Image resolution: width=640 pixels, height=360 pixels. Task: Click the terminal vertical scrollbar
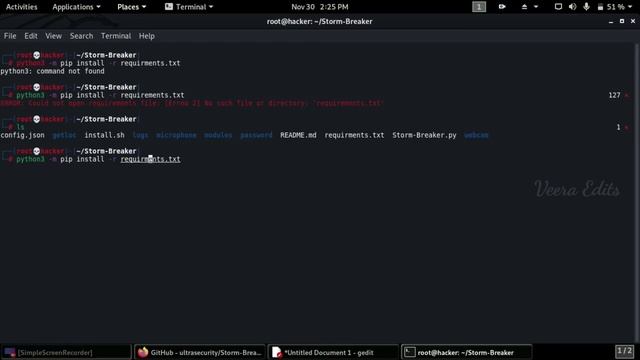point(637,193)
